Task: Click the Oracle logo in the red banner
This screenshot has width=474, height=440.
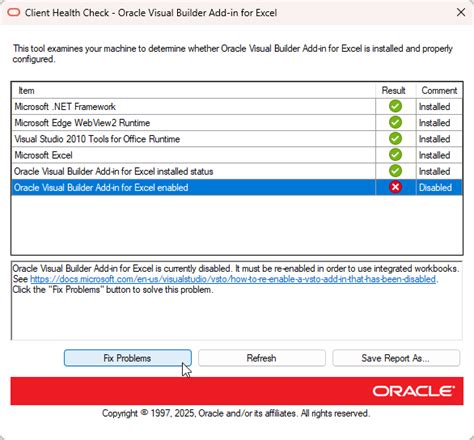Action: (414, 391)
